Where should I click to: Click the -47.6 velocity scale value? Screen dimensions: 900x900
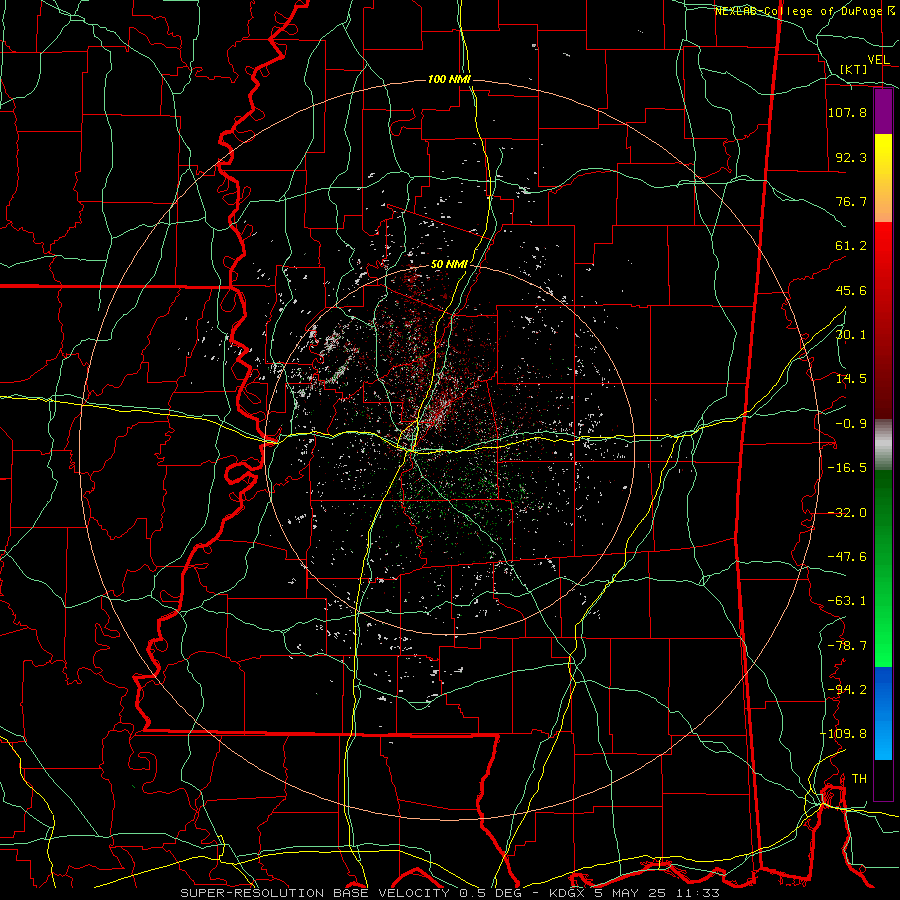tap(847, 557)
